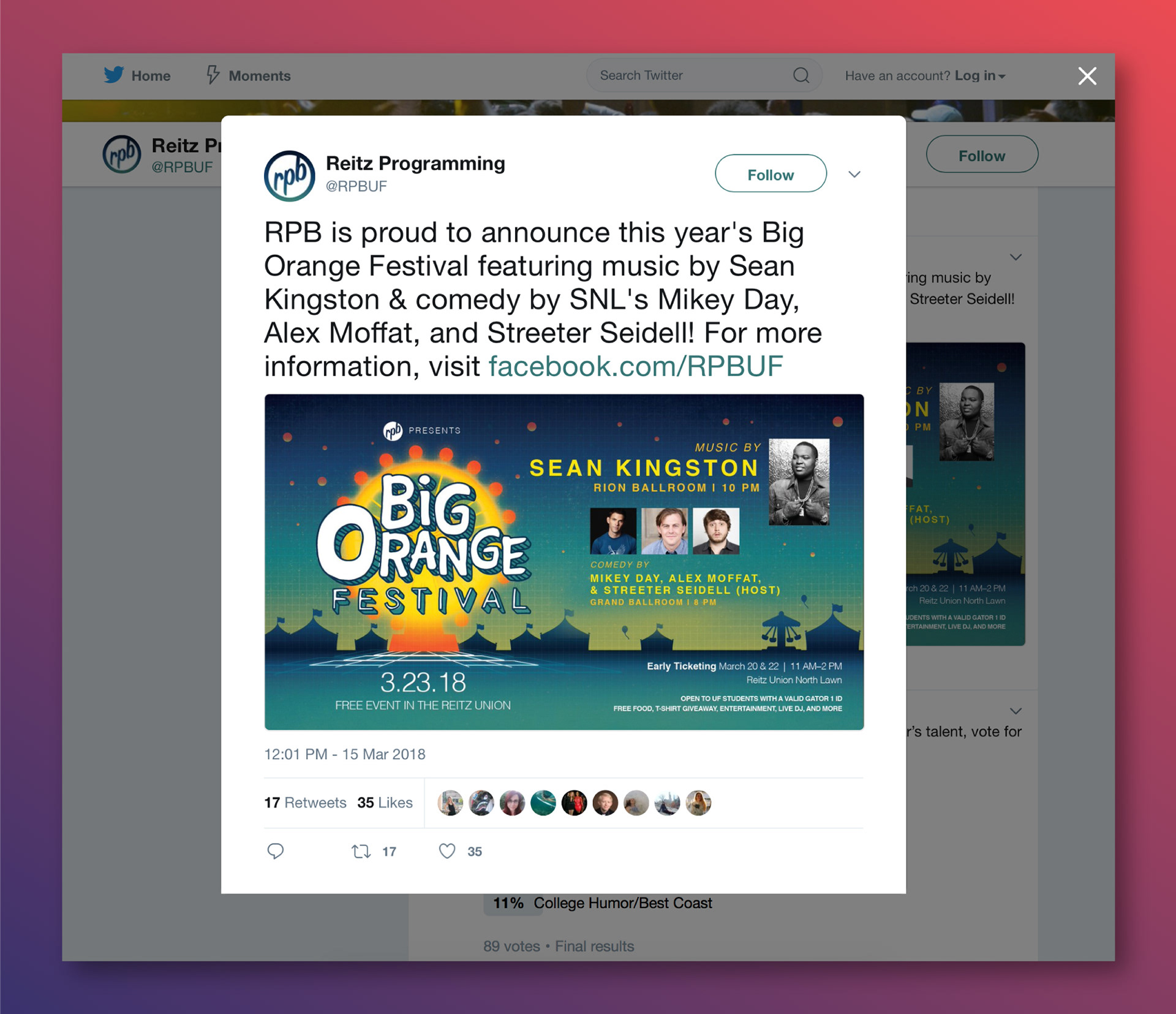This screenshot has width=1176, height=1014.
Task: Open the first liker's avatar
Action: pos(450,803)
